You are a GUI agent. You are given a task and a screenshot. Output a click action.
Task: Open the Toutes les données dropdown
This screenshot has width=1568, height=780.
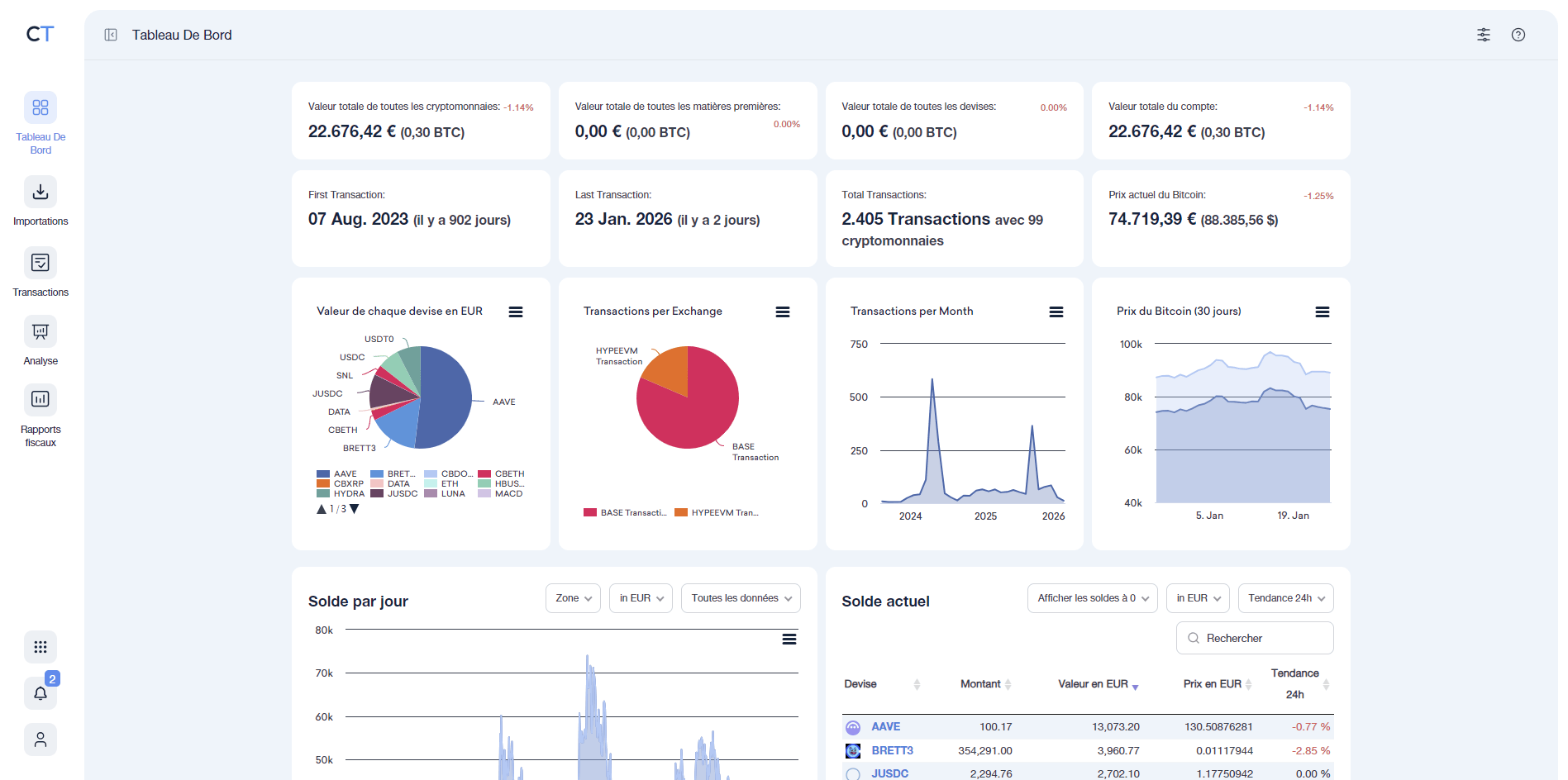point(741,598)
